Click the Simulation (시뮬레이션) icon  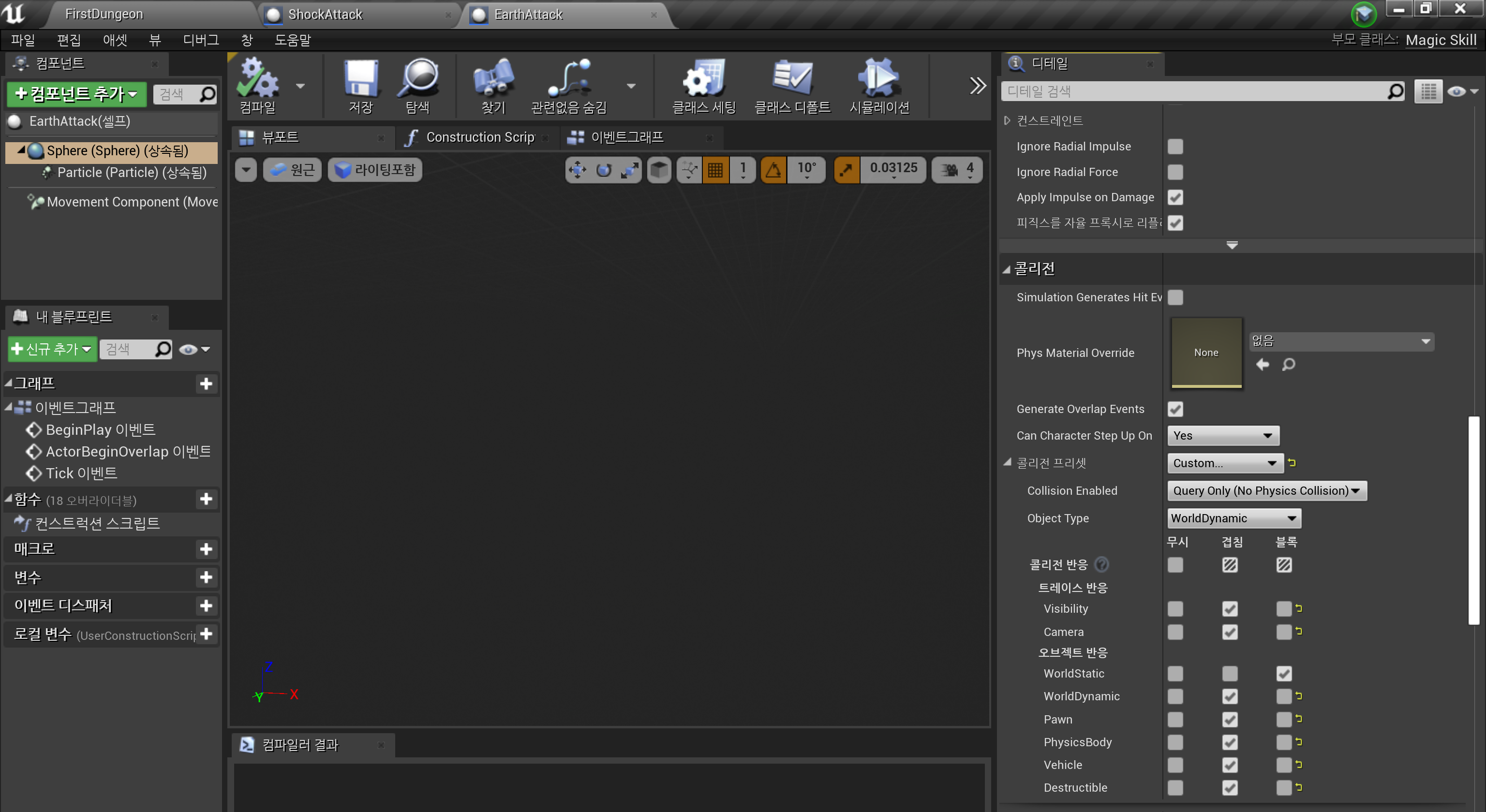pos(878,79)
